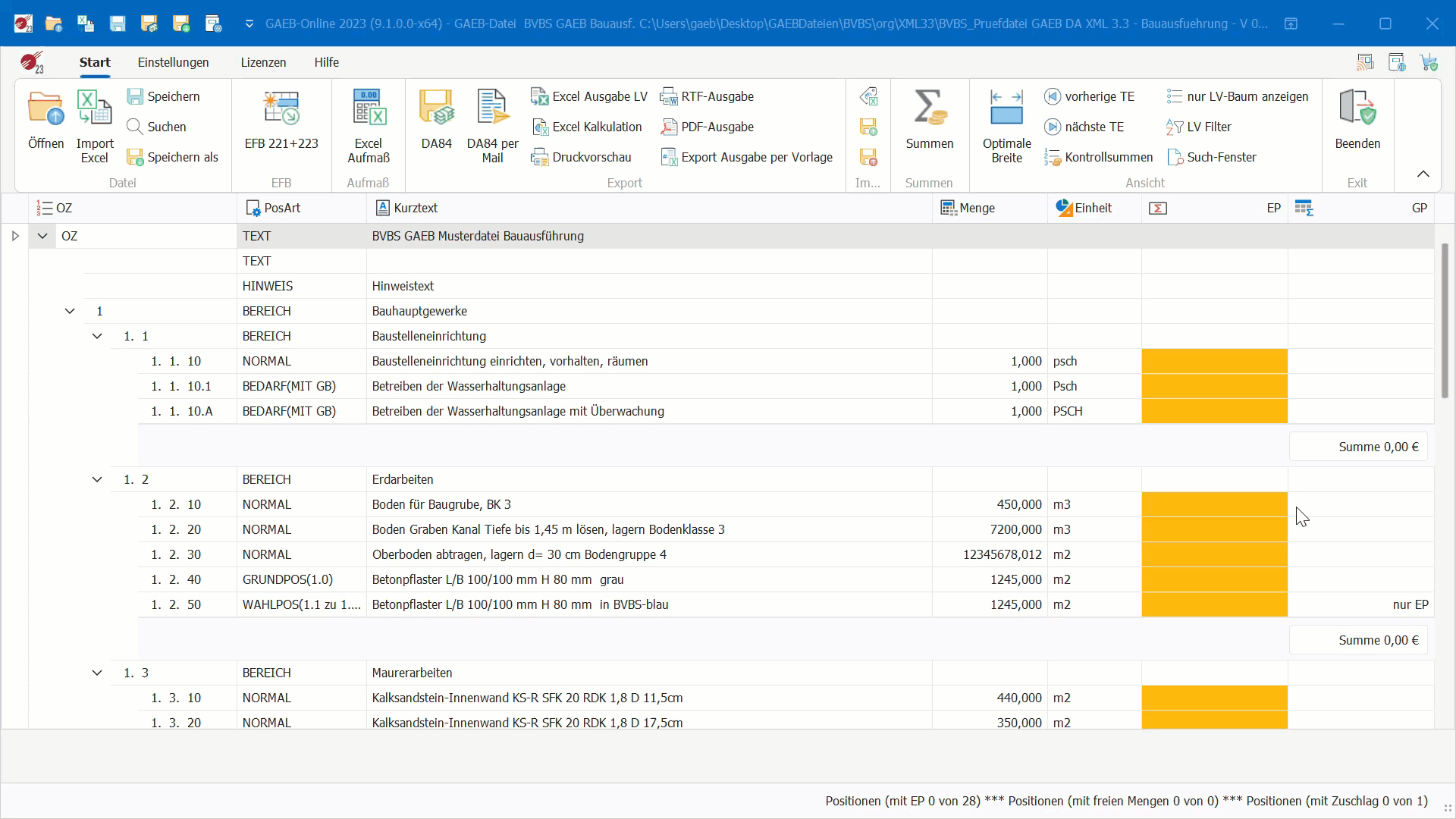Collapse the Erdarbeiten section 1.2
The height and width of the screenshot is (819, 1456).
point(97,479)
